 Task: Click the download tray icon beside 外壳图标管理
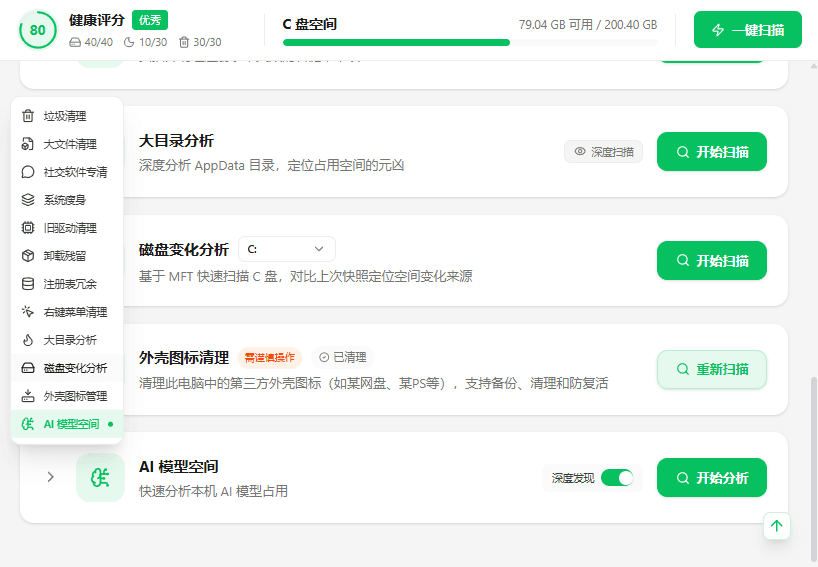coord(28,396)
